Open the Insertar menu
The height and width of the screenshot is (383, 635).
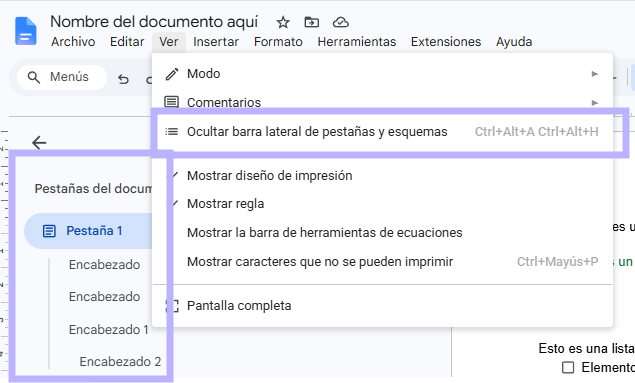[x=216, y=42]
